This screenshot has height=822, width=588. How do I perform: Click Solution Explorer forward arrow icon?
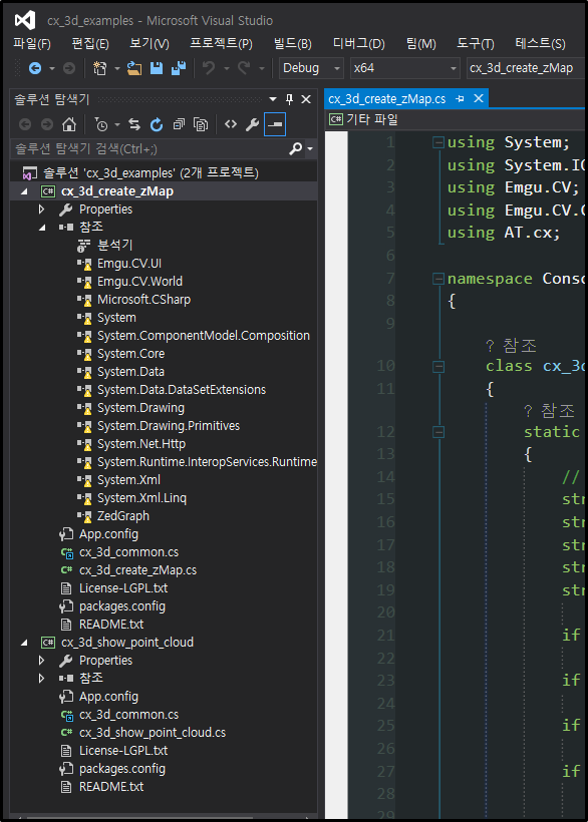(47, 124)
